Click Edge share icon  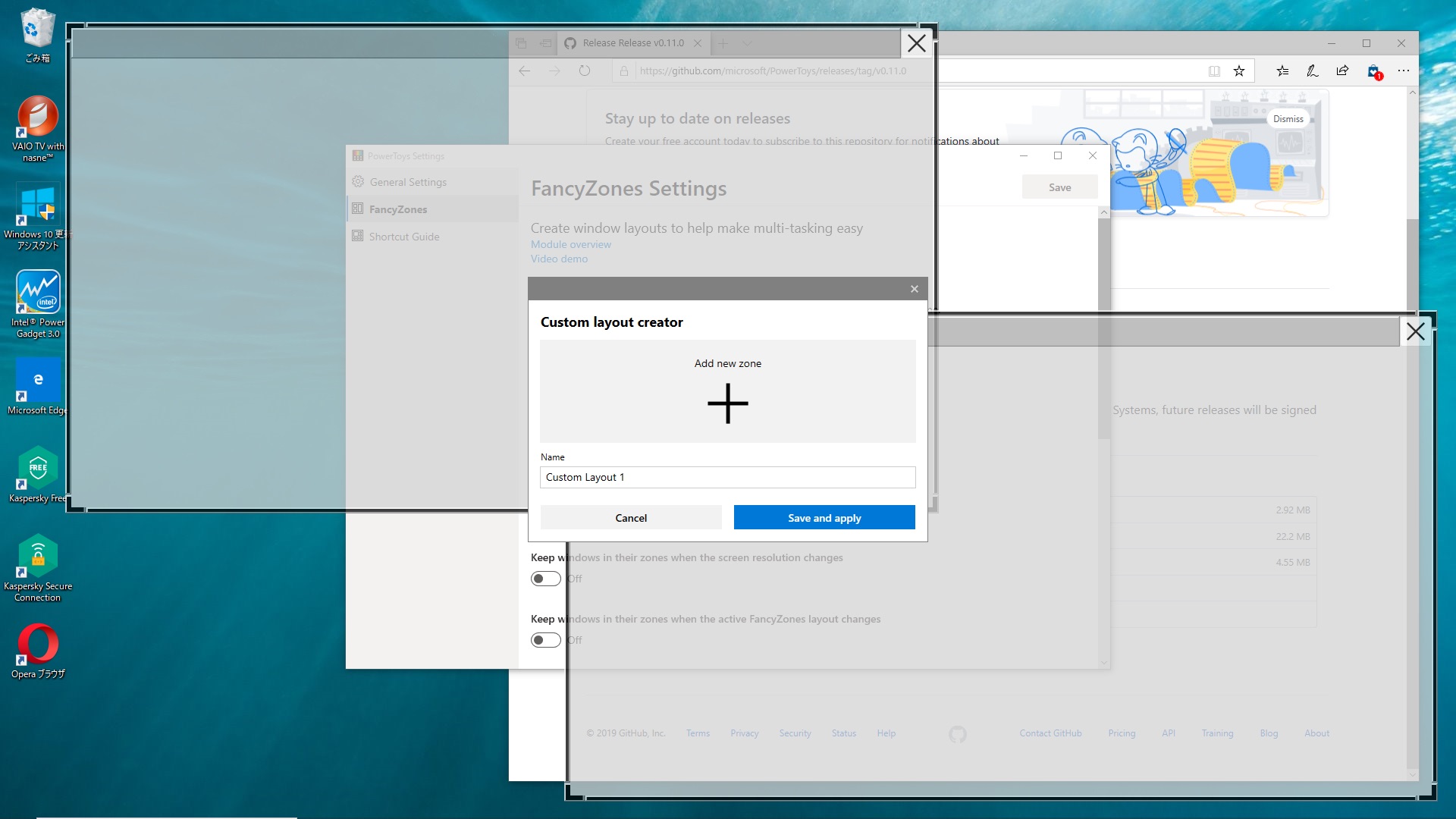pyautogui.click(x=1342, y=71)
